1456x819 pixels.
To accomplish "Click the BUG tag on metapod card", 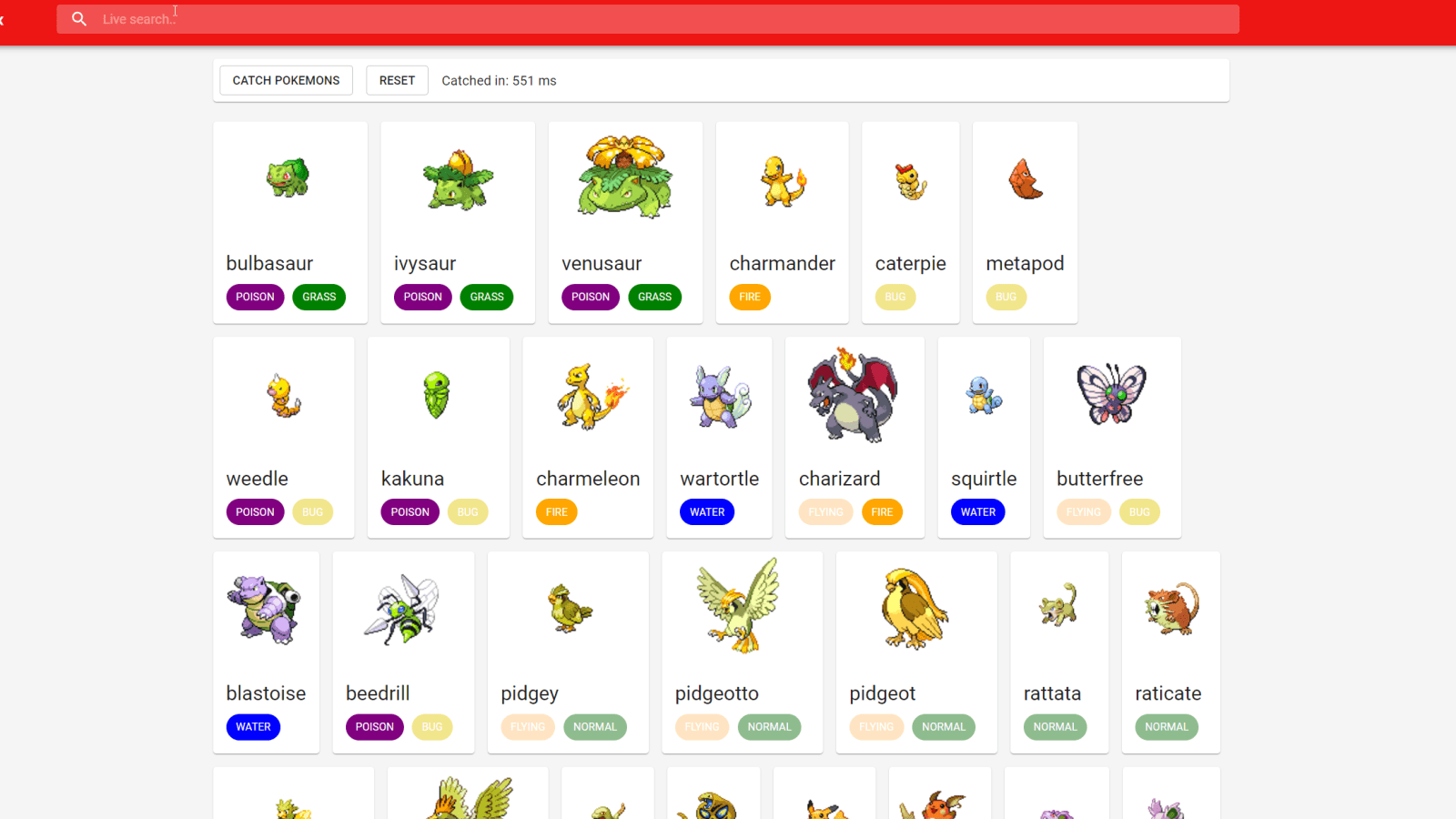I will click(1006, 297).
